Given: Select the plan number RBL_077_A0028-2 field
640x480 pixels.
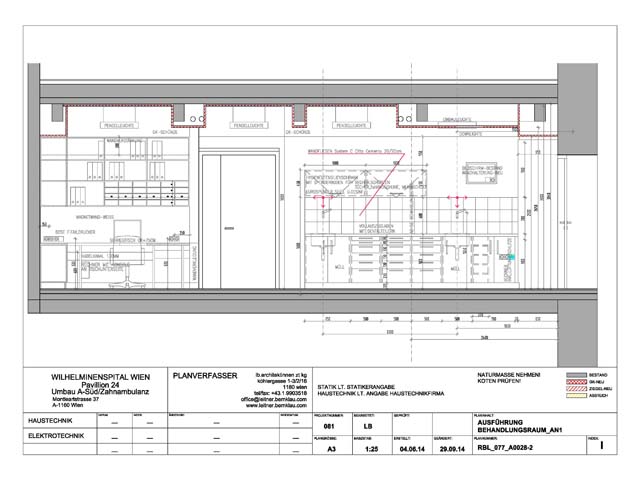Looking at the screenshot, I should coord(505,448).
